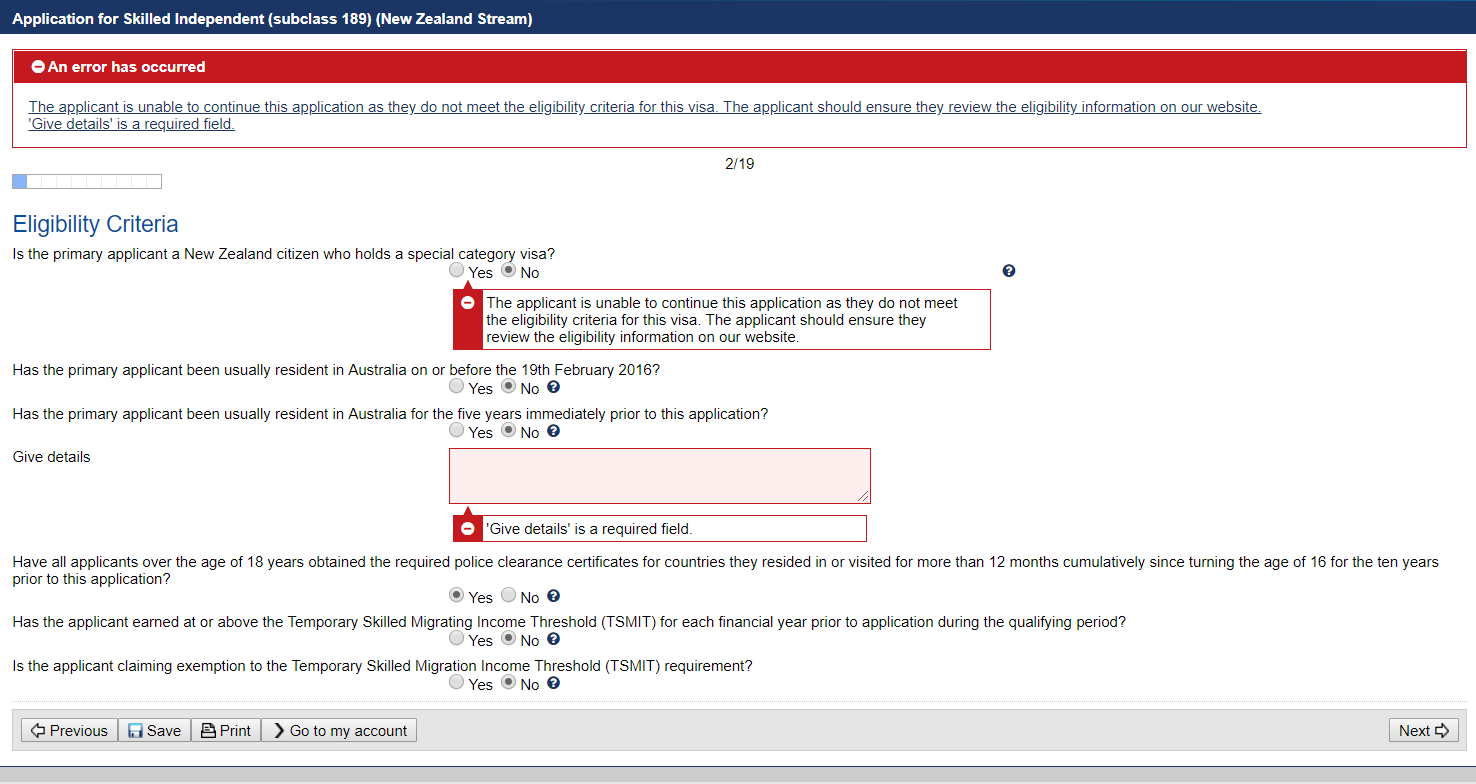Print the application page
This screenshot has width=1476, height=784.
(226, 731)
